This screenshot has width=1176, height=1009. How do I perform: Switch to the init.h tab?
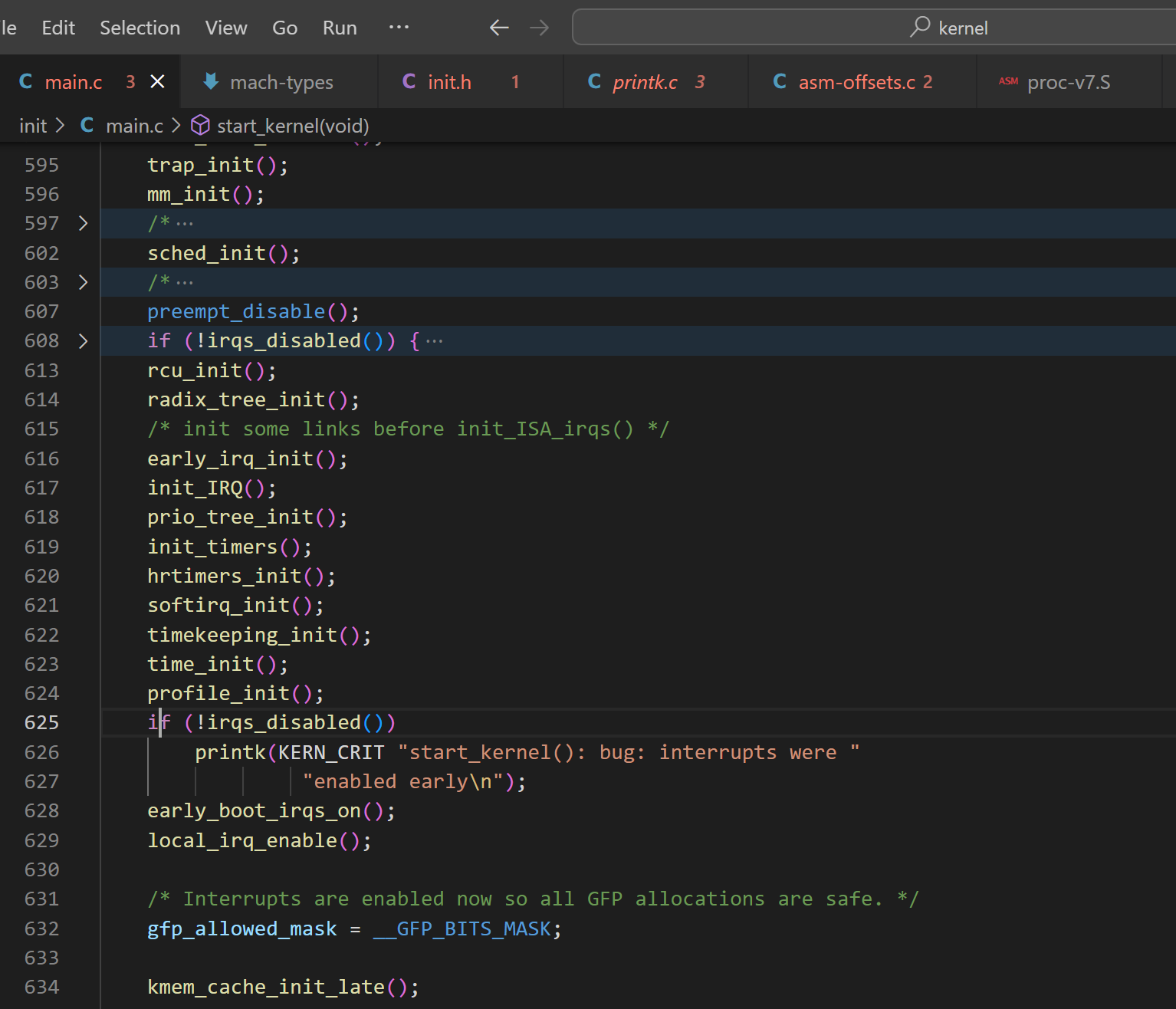pyautogui.click(x=471, y=82)
